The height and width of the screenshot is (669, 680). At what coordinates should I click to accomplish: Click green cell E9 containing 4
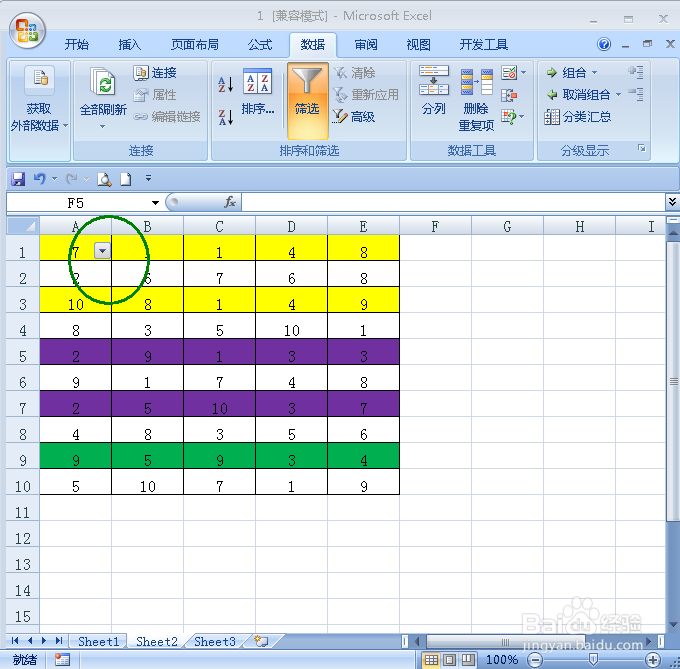pos(363,456)
